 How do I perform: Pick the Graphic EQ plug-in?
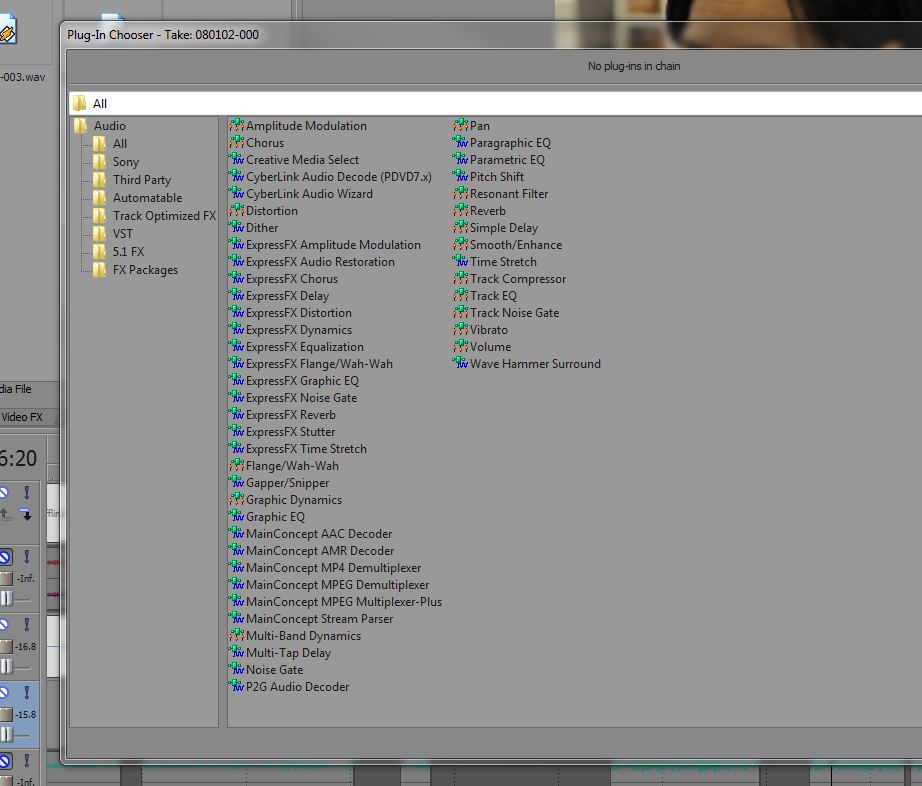tap(275, 517)
